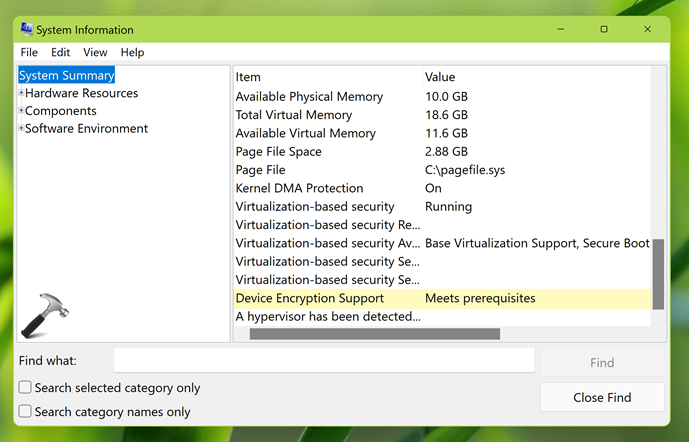Click the Close Find button

(x=602, y=397)
